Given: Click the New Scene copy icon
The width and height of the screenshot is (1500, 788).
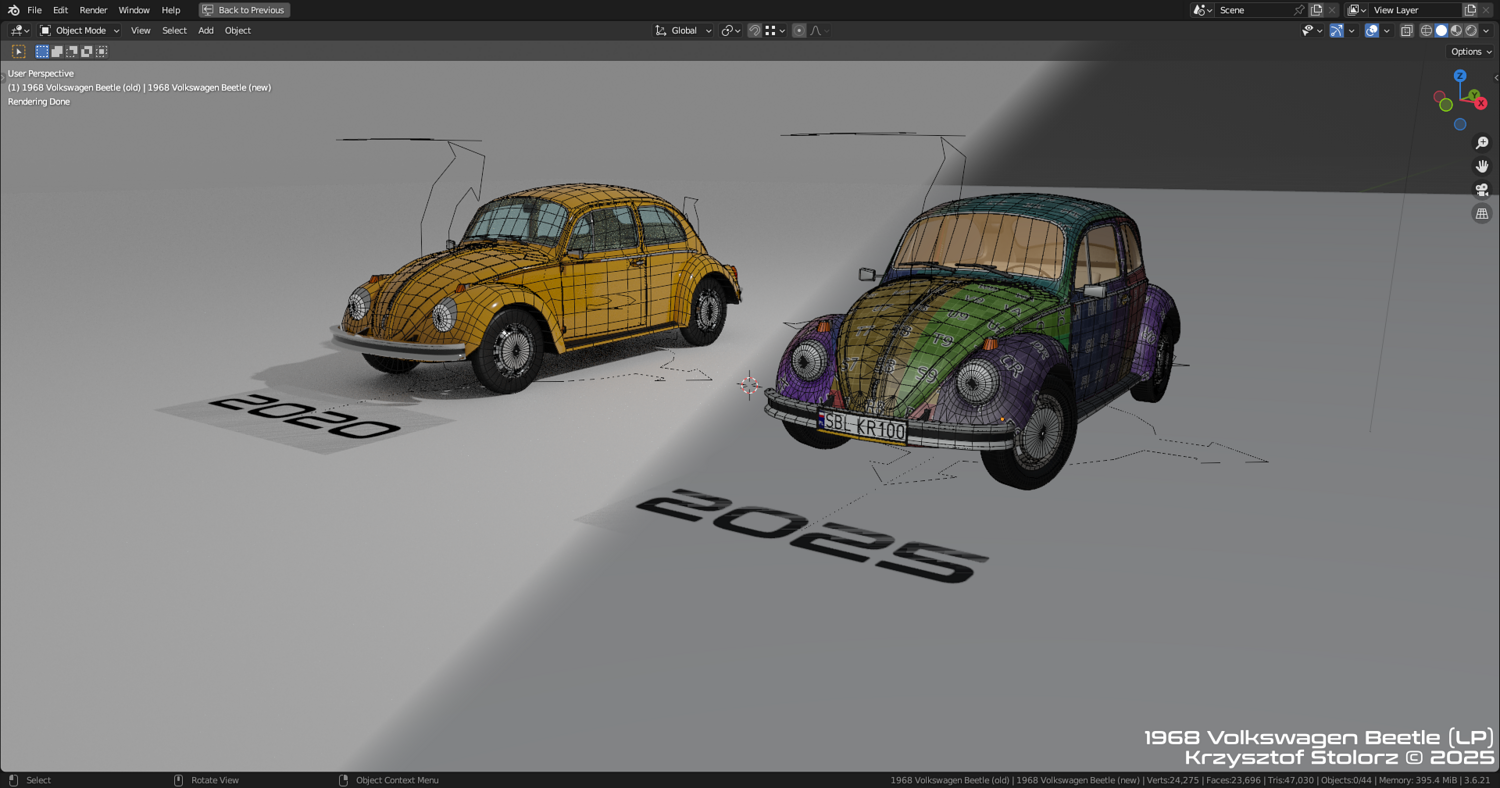Looking at the screenshot, I should 1317,10.
